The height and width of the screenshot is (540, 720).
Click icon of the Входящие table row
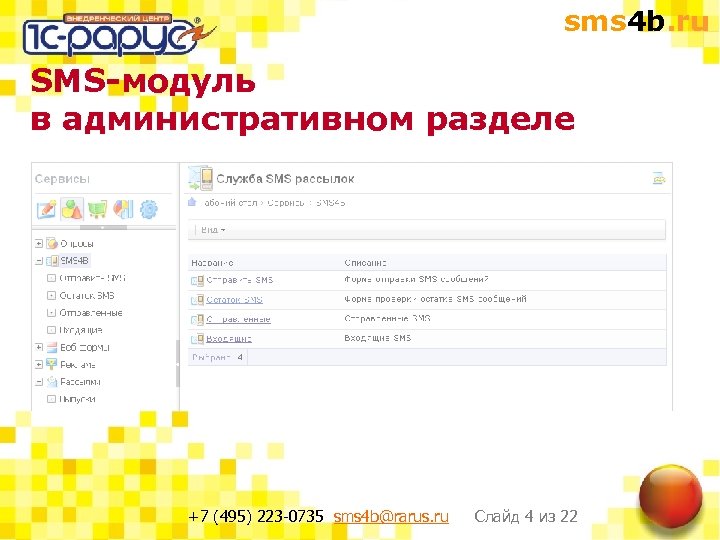click(197, 339)
